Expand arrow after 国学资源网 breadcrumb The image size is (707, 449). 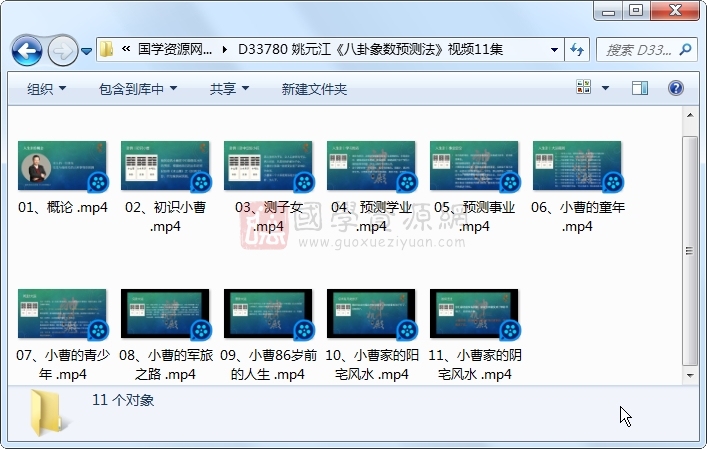(225, 49)
